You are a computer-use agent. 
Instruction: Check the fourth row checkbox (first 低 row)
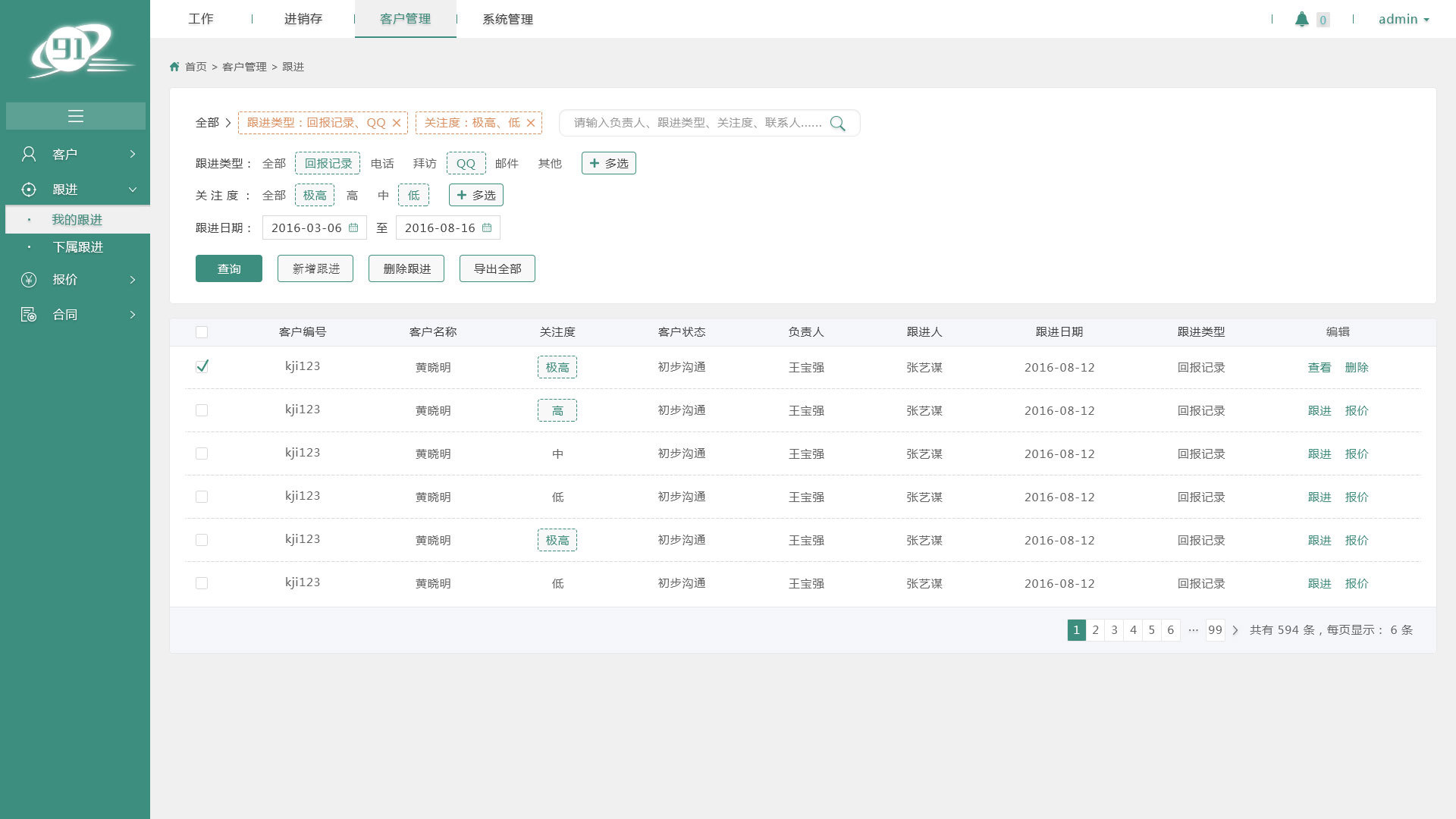[202, 497]
